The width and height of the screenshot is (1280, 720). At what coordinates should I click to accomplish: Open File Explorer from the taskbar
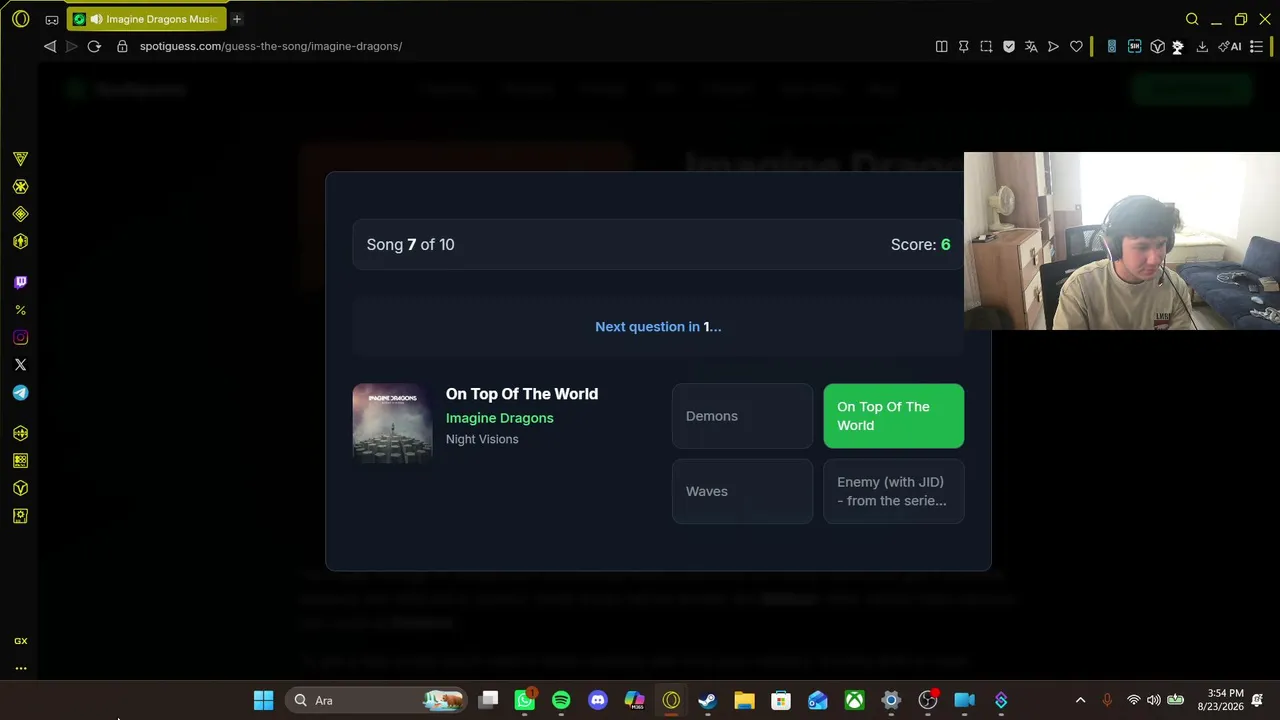click(x=744, y=700)
